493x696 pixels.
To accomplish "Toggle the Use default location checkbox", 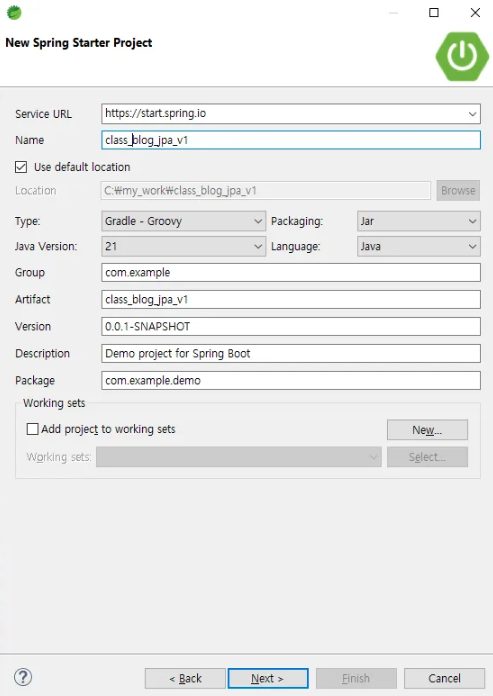I will click(x=21, y=167).
